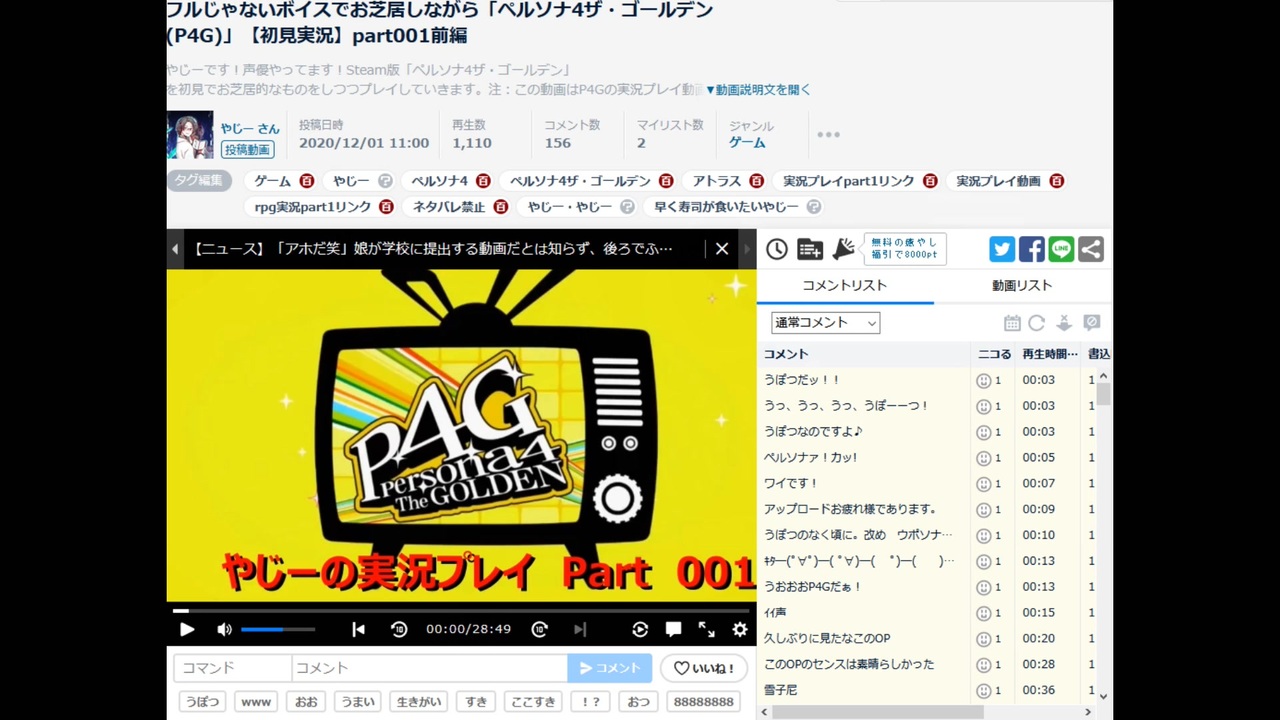The height and width of the screenshot is (720, 1280).
Task: Switch to 動画リスト tab
Action: (x=1022, y=285)
